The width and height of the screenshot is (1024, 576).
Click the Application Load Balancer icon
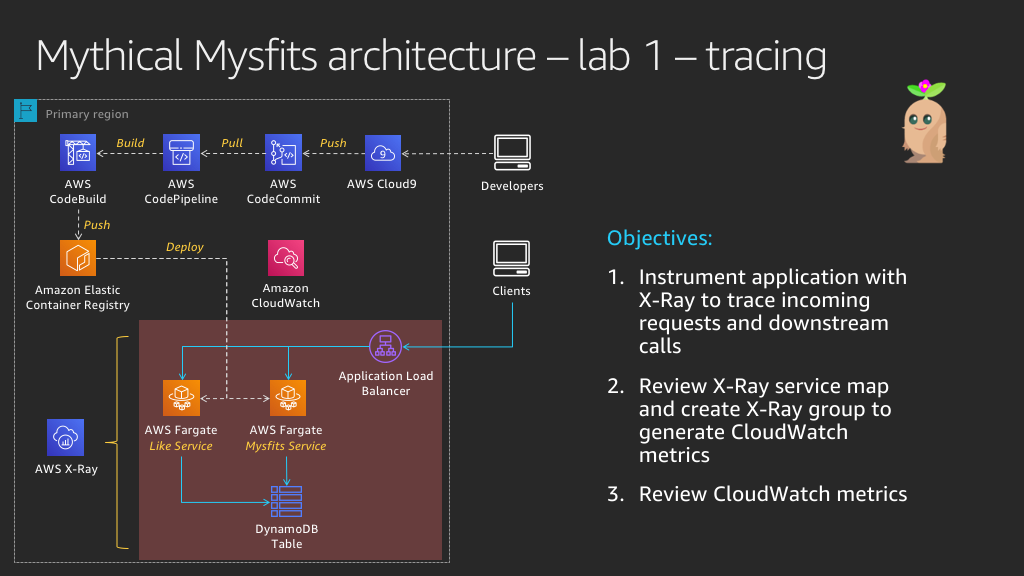coord(385,347)
